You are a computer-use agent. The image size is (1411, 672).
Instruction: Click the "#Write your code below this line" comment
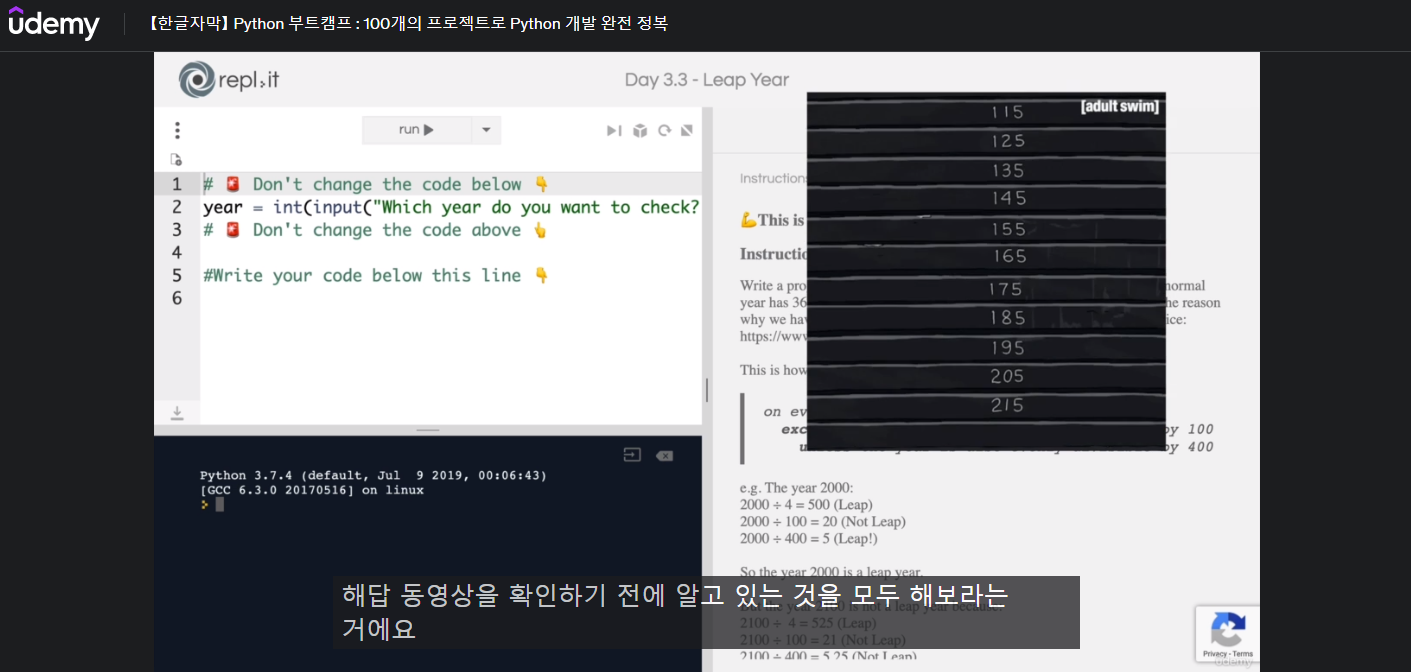point(376,276)
